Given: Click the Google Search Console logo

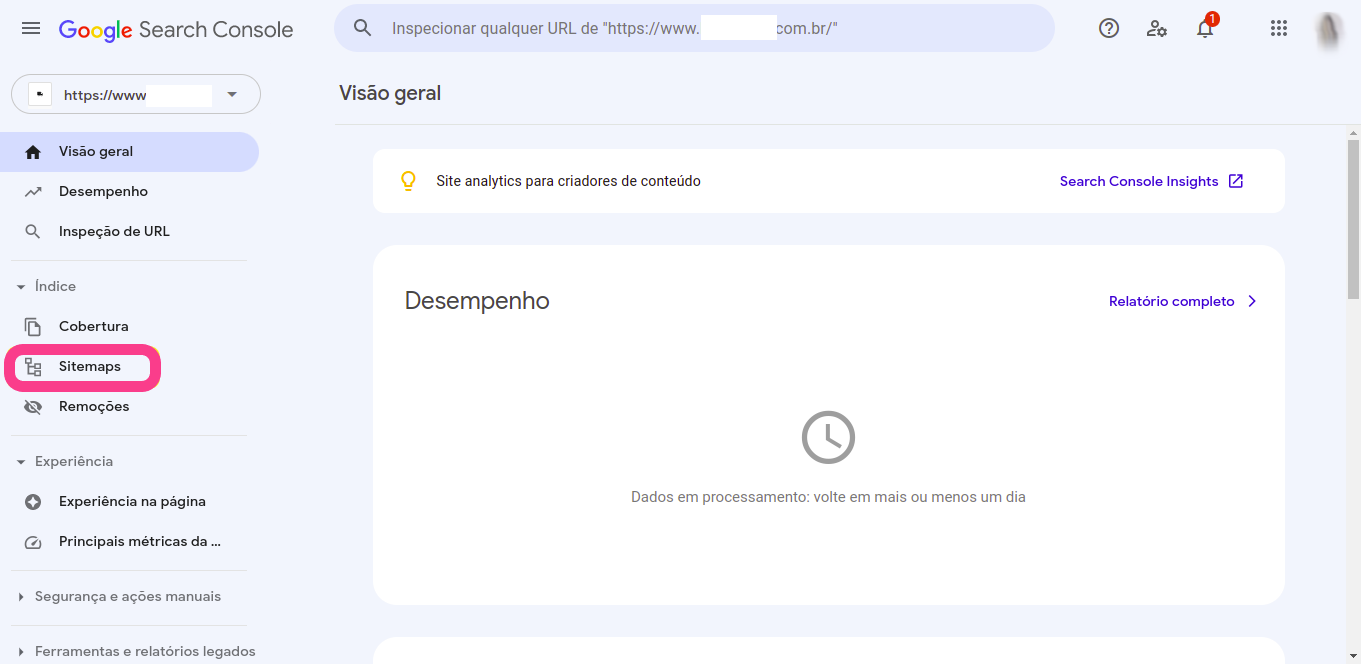Looking at the screenshot, I should 176,29.
